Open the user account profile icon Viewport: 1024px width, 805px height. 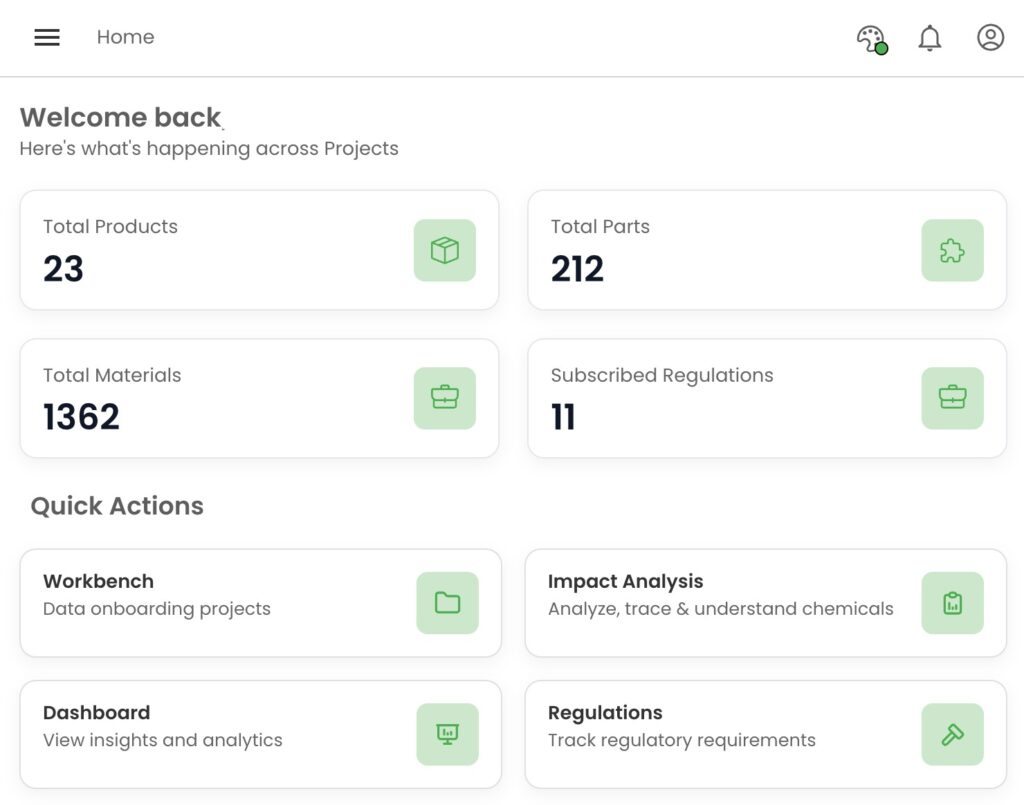990,38
